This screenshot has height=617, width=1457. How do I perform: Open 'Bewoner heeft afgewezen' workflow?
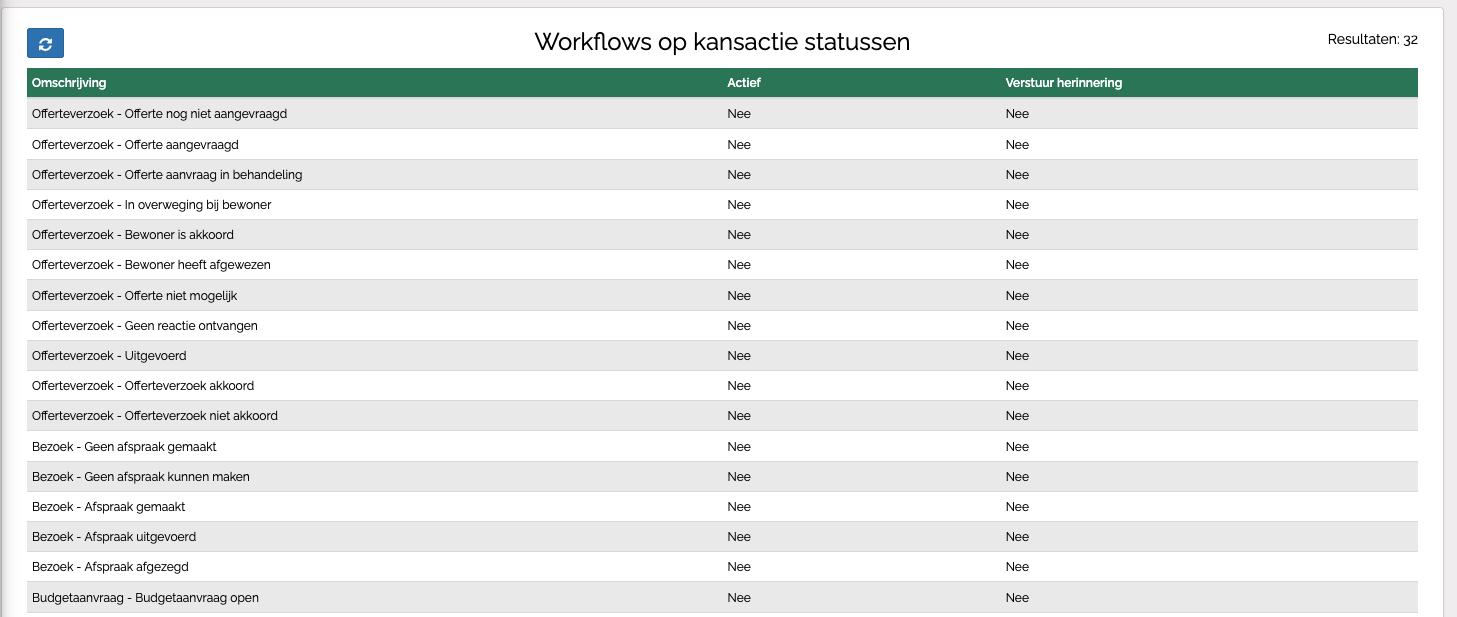click(151, 265)
